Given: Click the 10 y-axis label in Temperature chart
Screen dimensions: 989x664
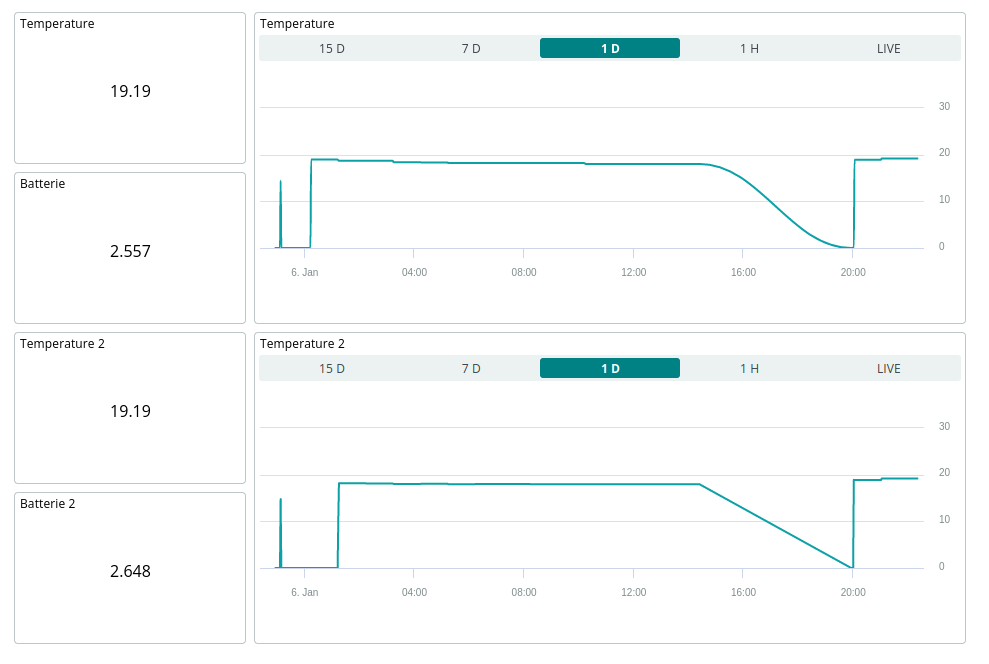Looking at the screenshot, I should [944, 199].
